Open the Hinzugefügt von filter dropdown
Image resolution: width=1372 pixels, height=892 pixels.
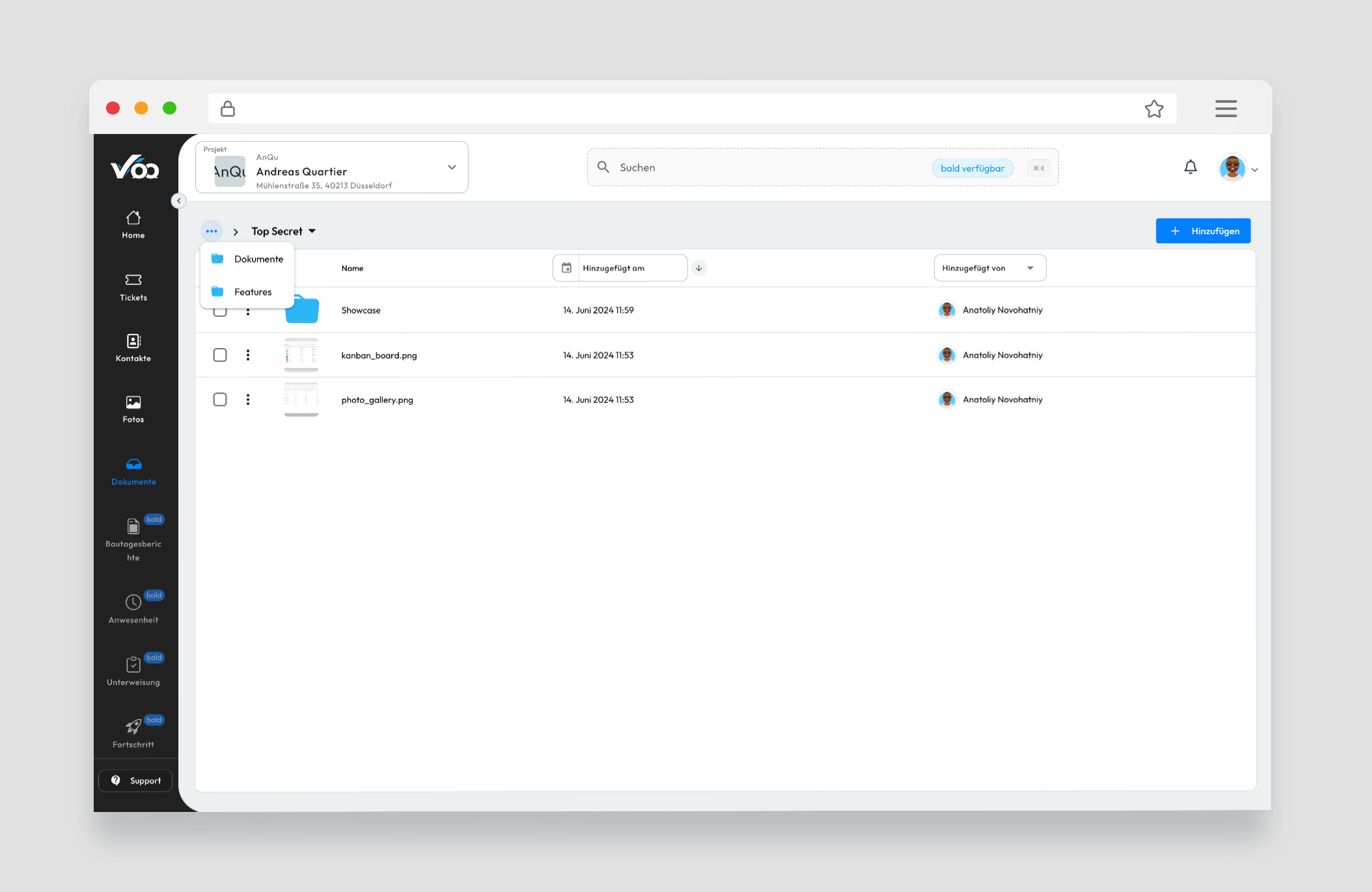tap(989, 268)
